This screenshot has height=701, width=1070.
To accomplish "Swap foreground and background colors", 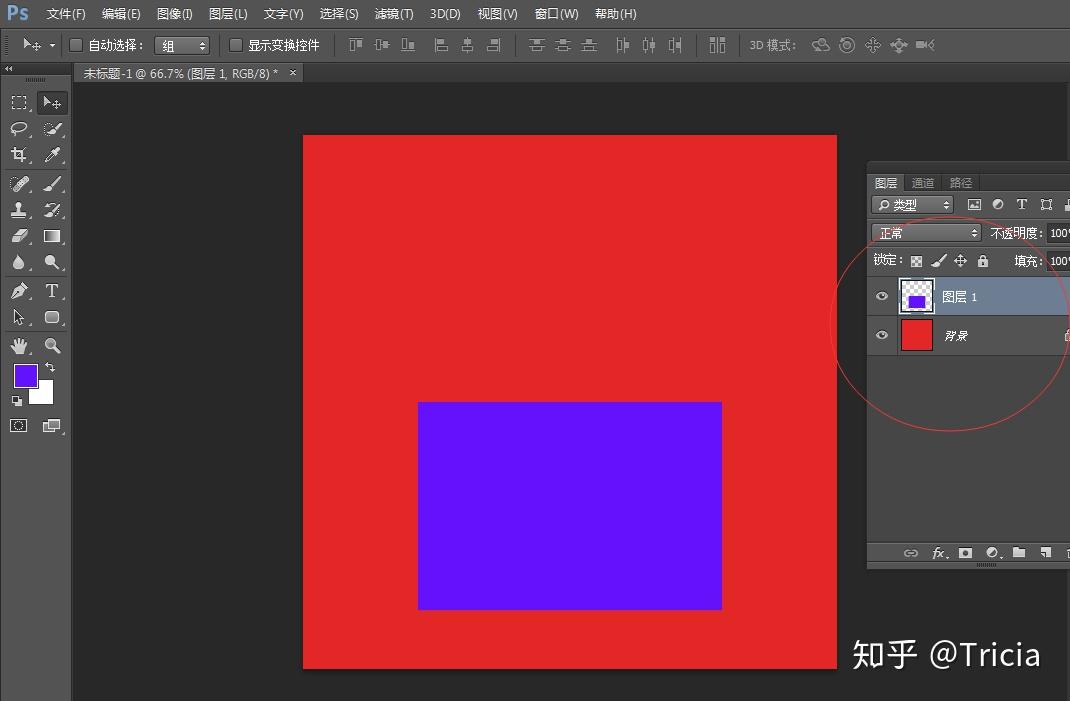I will click(x=49, y=367).
